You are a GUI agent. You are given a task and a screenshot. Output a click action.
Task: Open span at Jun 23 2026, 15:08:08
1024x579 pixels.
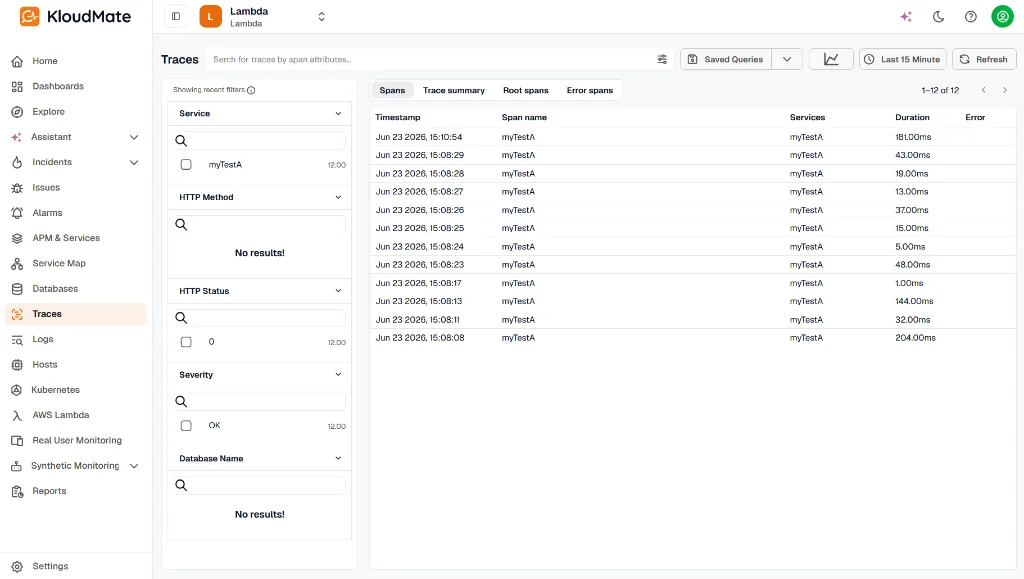pyautogui.click(x=692, y=338)
